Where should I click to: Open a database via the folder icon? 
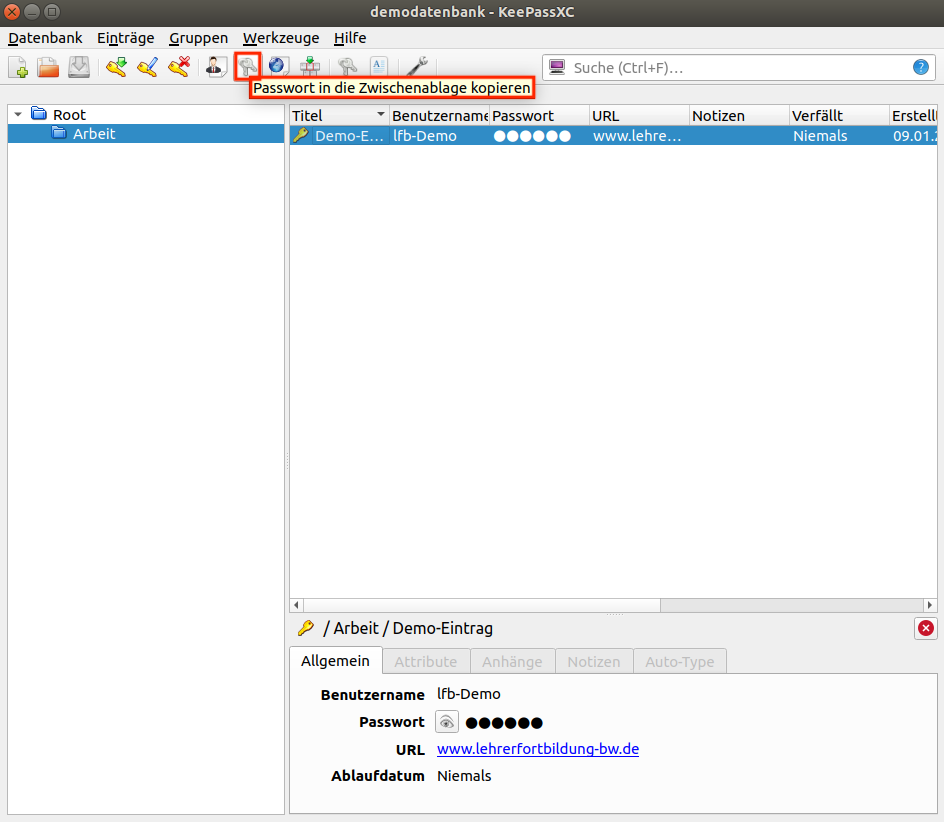click(48, 67)
